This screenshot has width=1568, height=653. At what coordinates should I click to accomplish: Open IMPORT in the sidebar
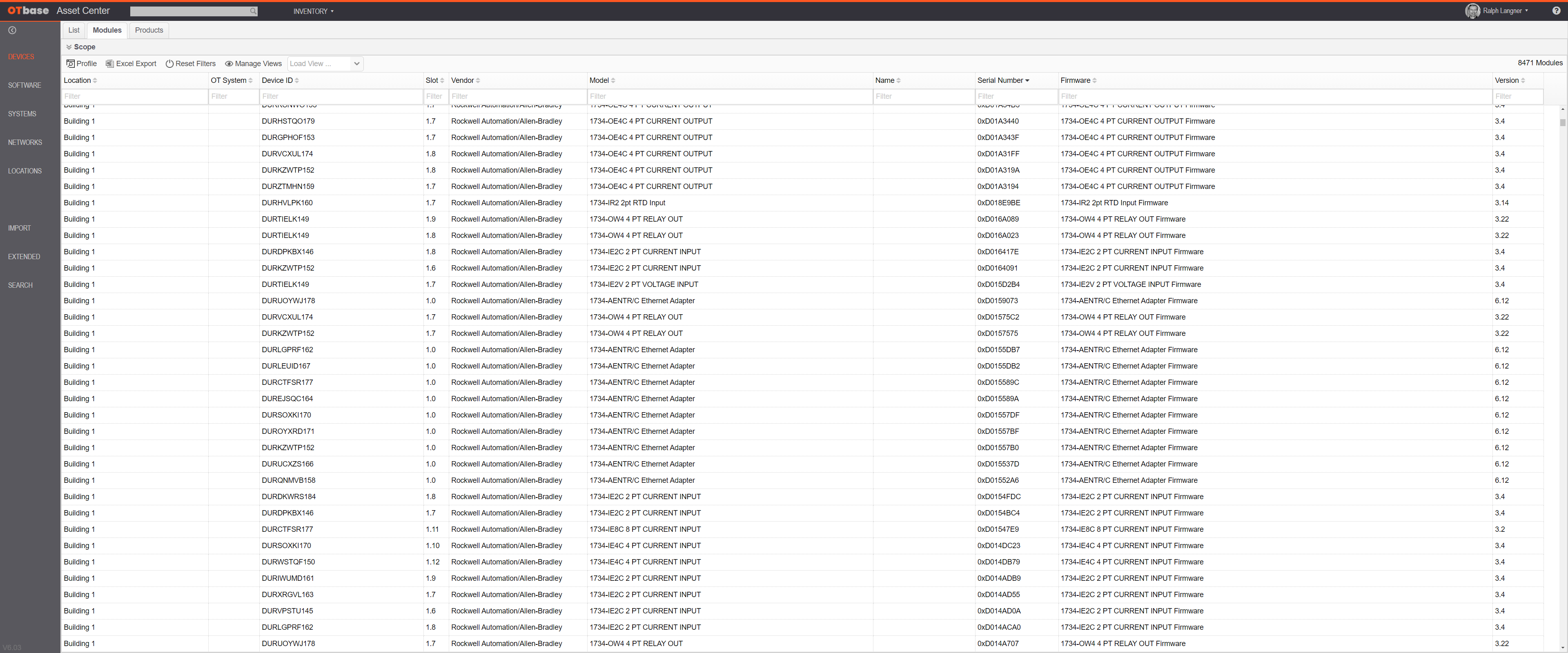coord(20,228)
